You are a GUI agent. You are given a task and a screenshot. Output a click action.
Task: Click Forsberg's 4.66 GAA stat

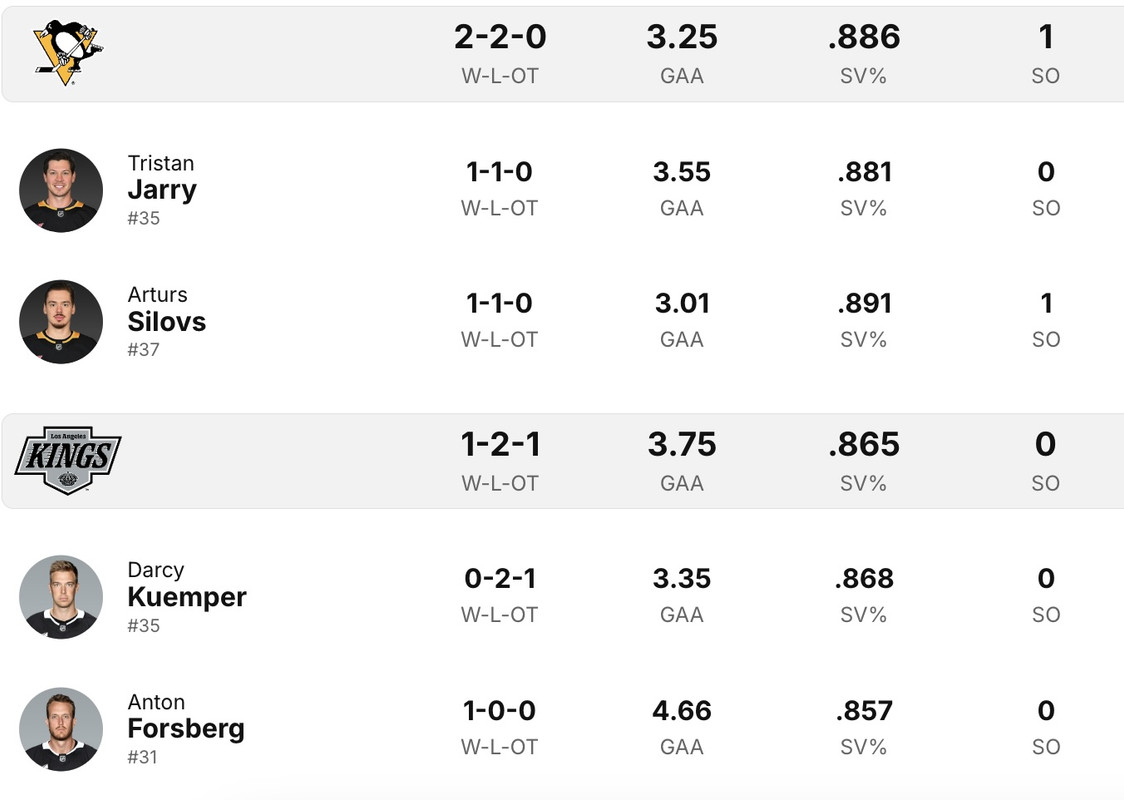(682, 711)
